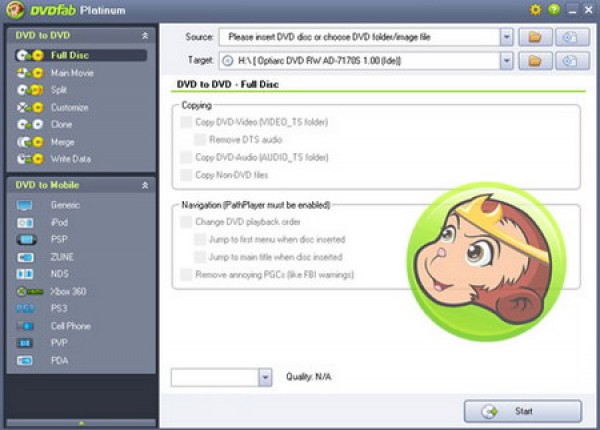Open the output size dropdown beside Quality
This screenshot has width=600, height=430.
pos(265,378)
